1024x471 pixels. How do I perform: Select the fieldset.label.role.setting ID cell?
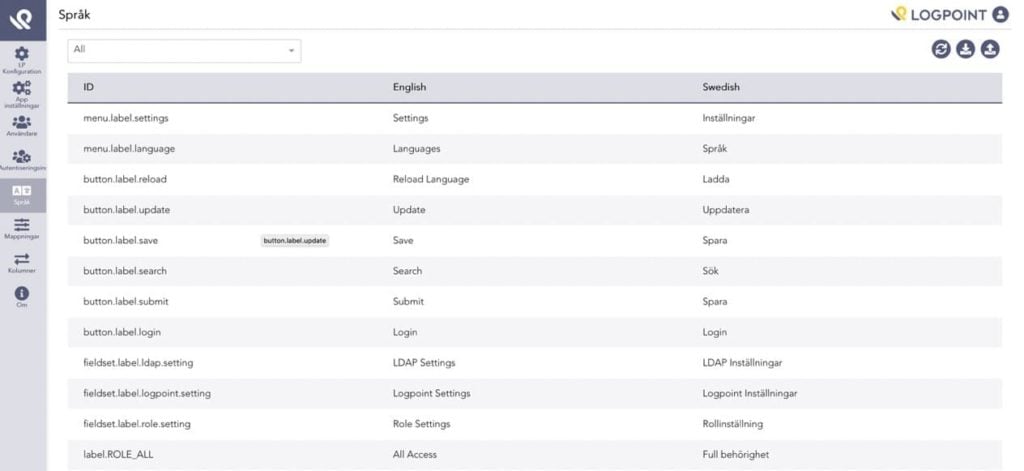(x=136, y=423)
